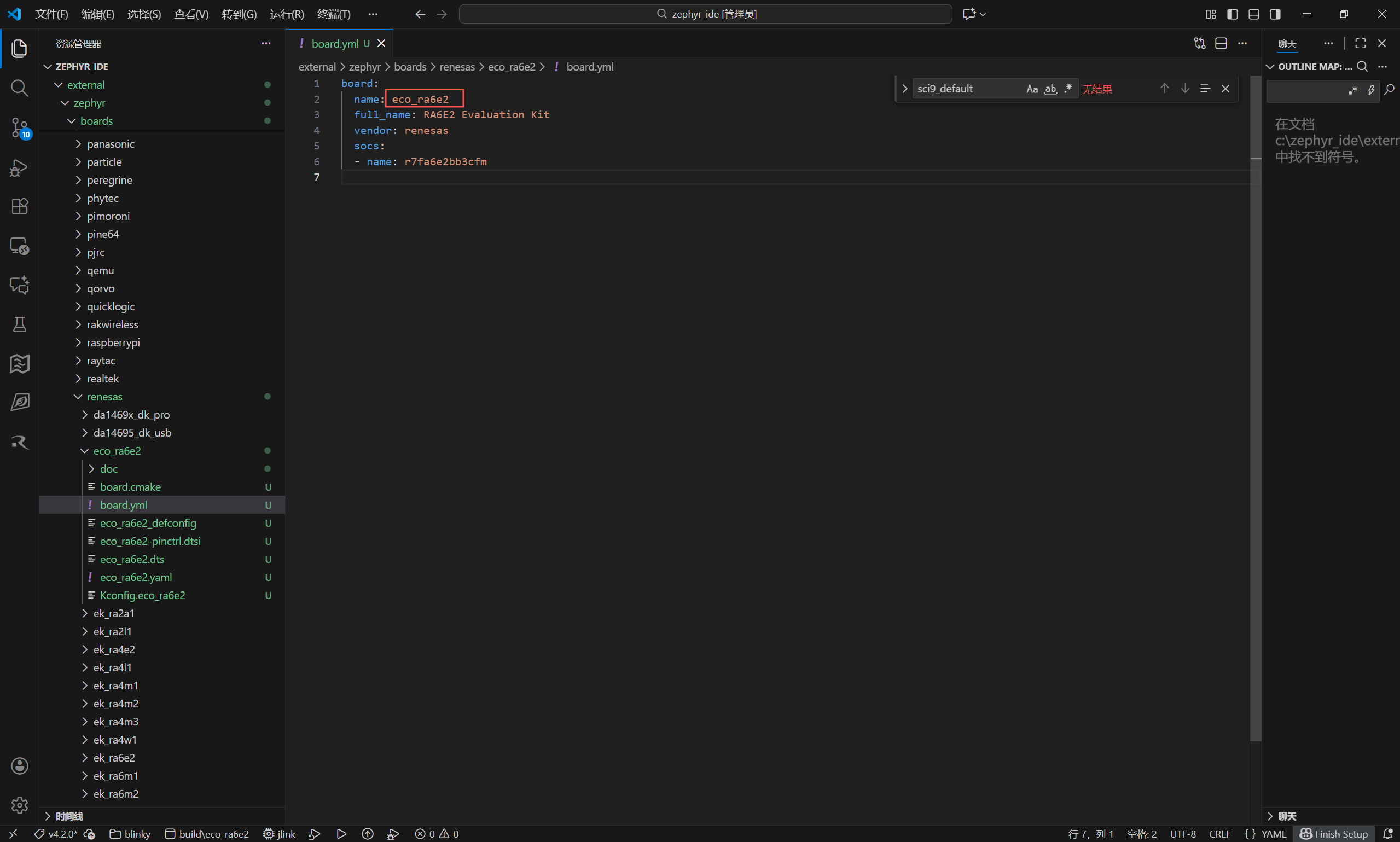
Task: Toggle Match Case in find widget
Action: tap(1032, 89)
